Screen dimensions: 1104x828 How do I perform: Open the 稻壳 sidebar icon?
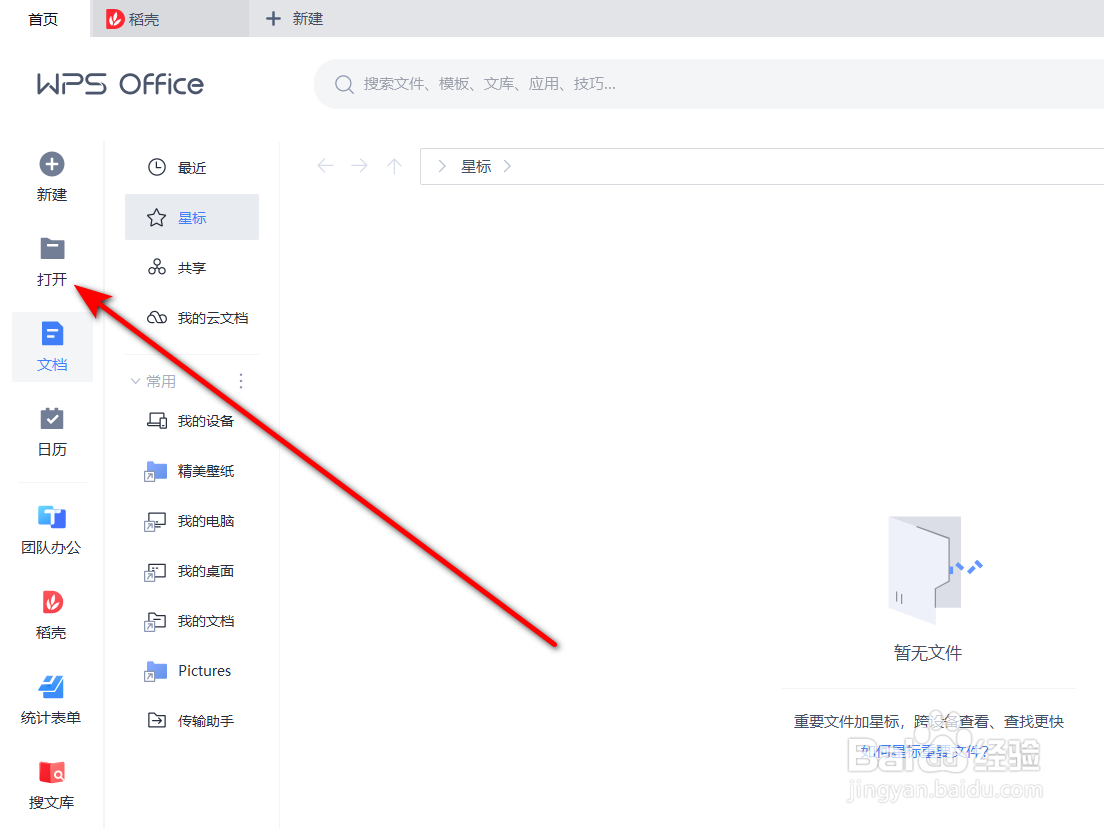coord(52,602)
